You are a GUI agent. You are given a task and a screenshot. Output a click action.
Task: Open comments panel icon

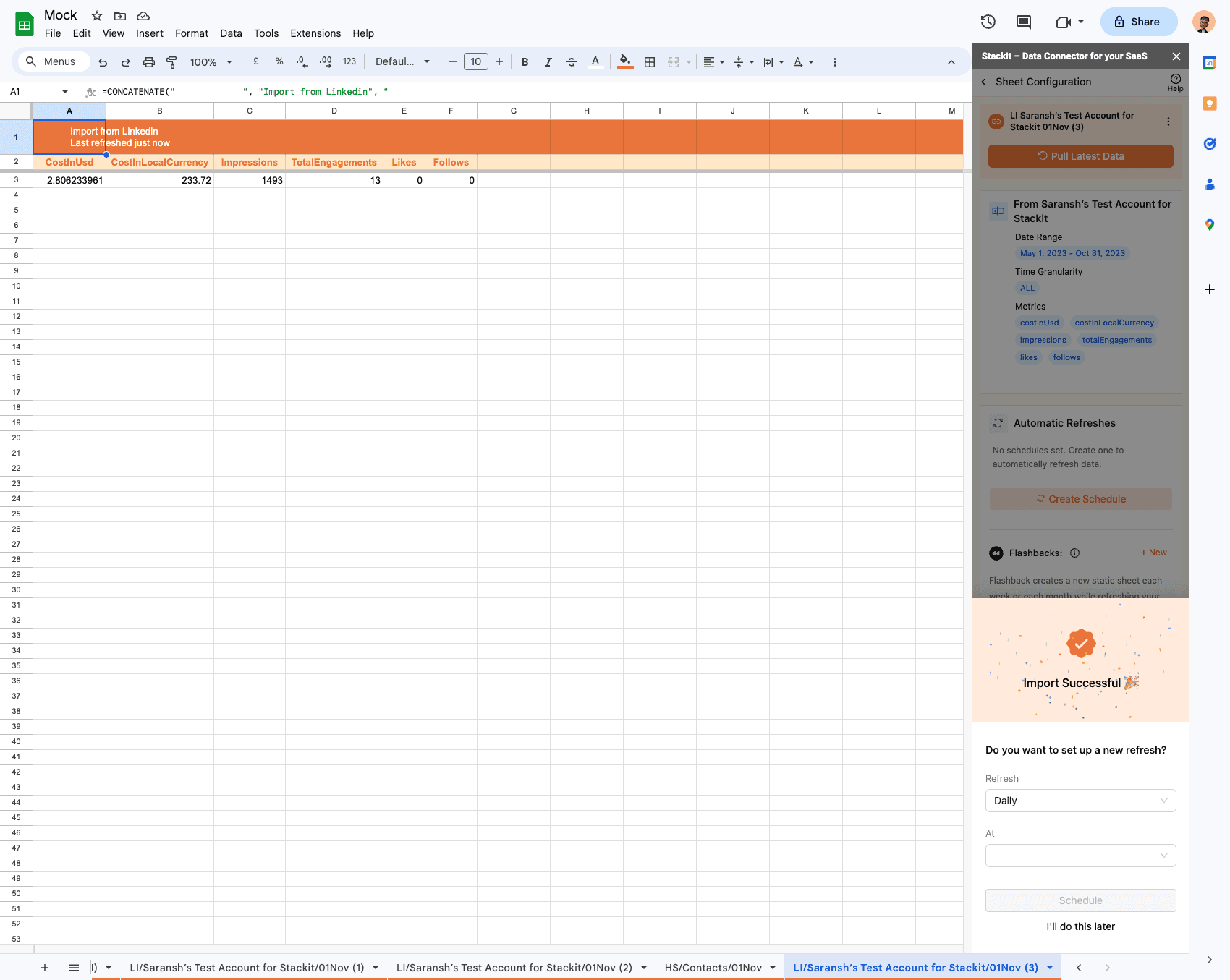[x=1024, y=22]
